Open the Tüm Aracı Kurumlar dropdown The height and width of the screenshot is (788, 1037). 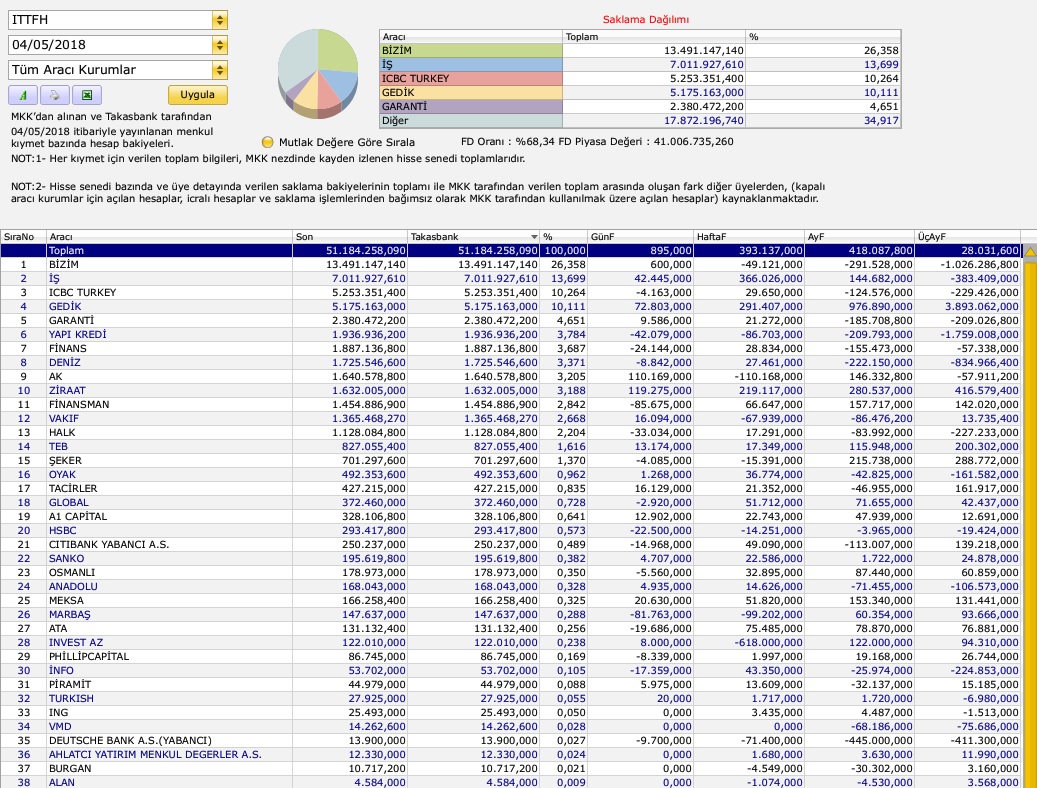click(220, 70)
